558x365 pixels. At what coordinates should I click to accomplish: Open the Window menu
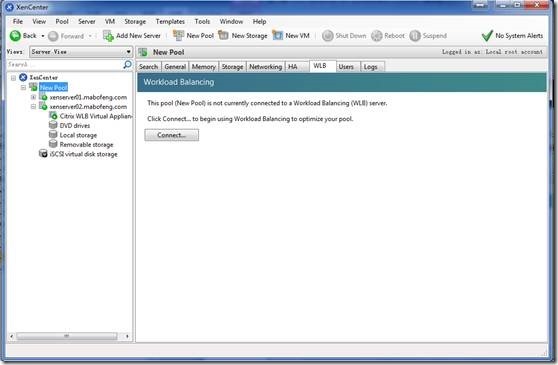pos(231,21)
